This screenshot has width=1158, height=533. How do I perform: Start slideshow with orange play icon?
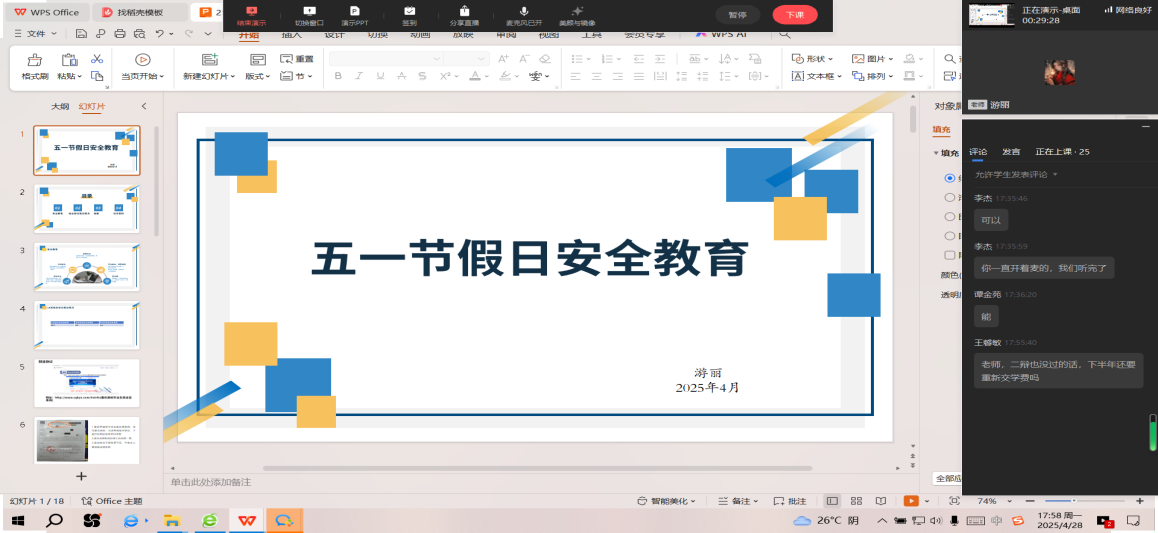coord(911,501)
